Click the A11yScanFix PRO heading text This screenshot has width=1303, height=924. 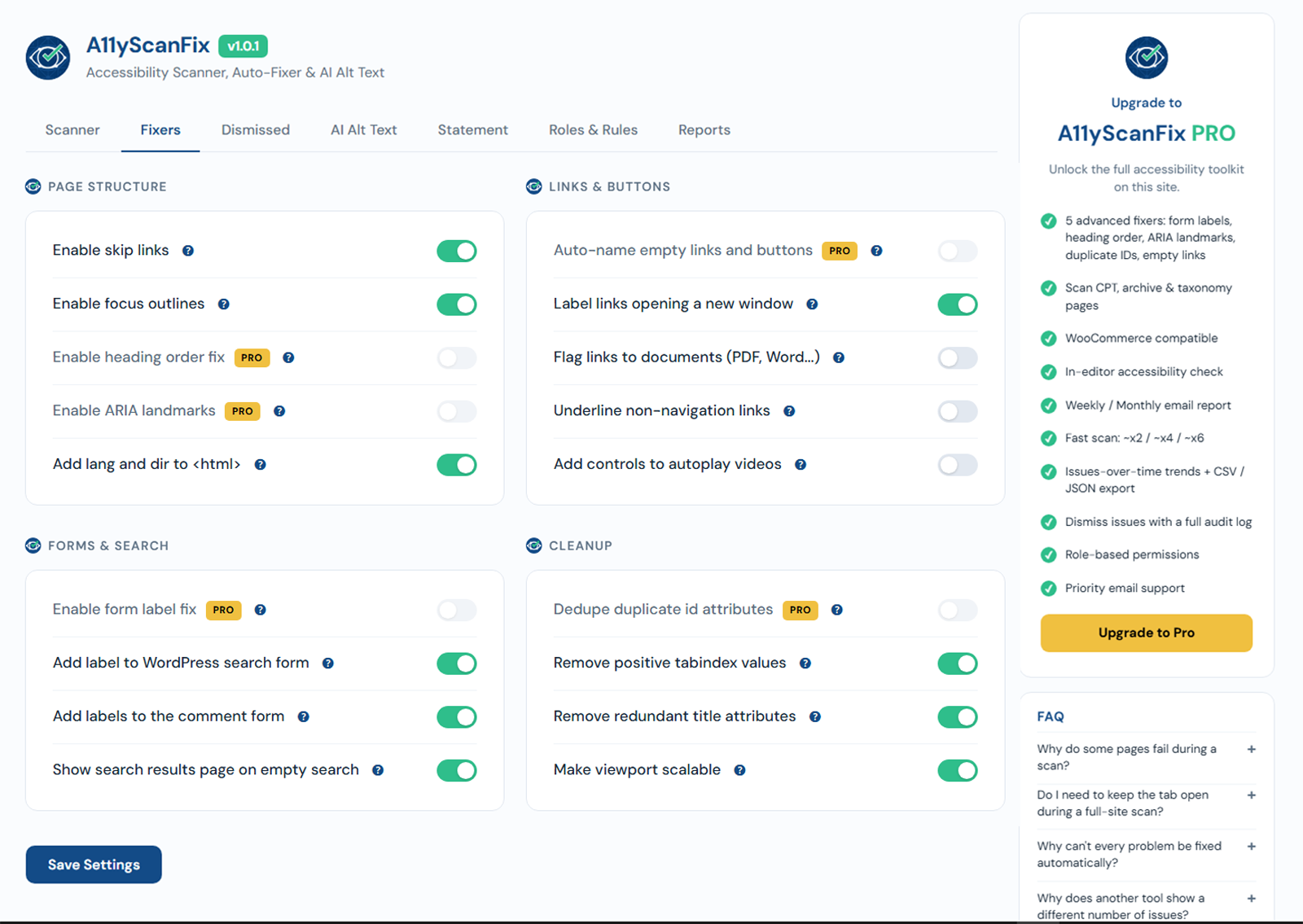coord(1147,134)
